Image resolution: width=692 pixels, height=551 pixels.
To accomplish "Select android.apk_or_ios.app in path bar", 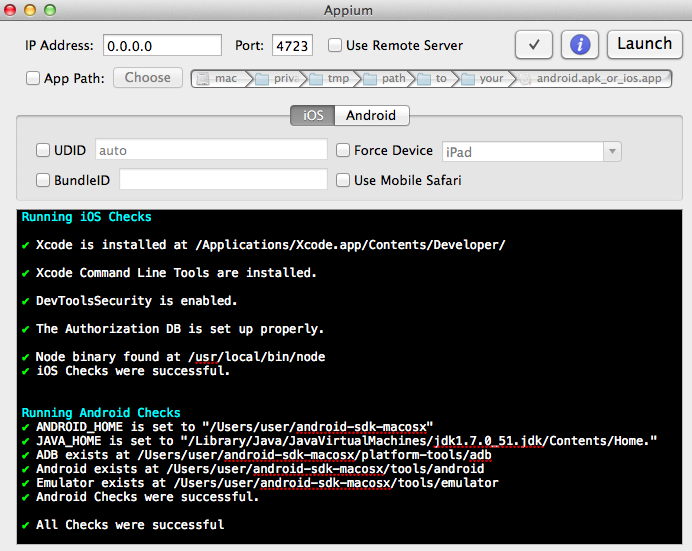I will pos(591,79).
